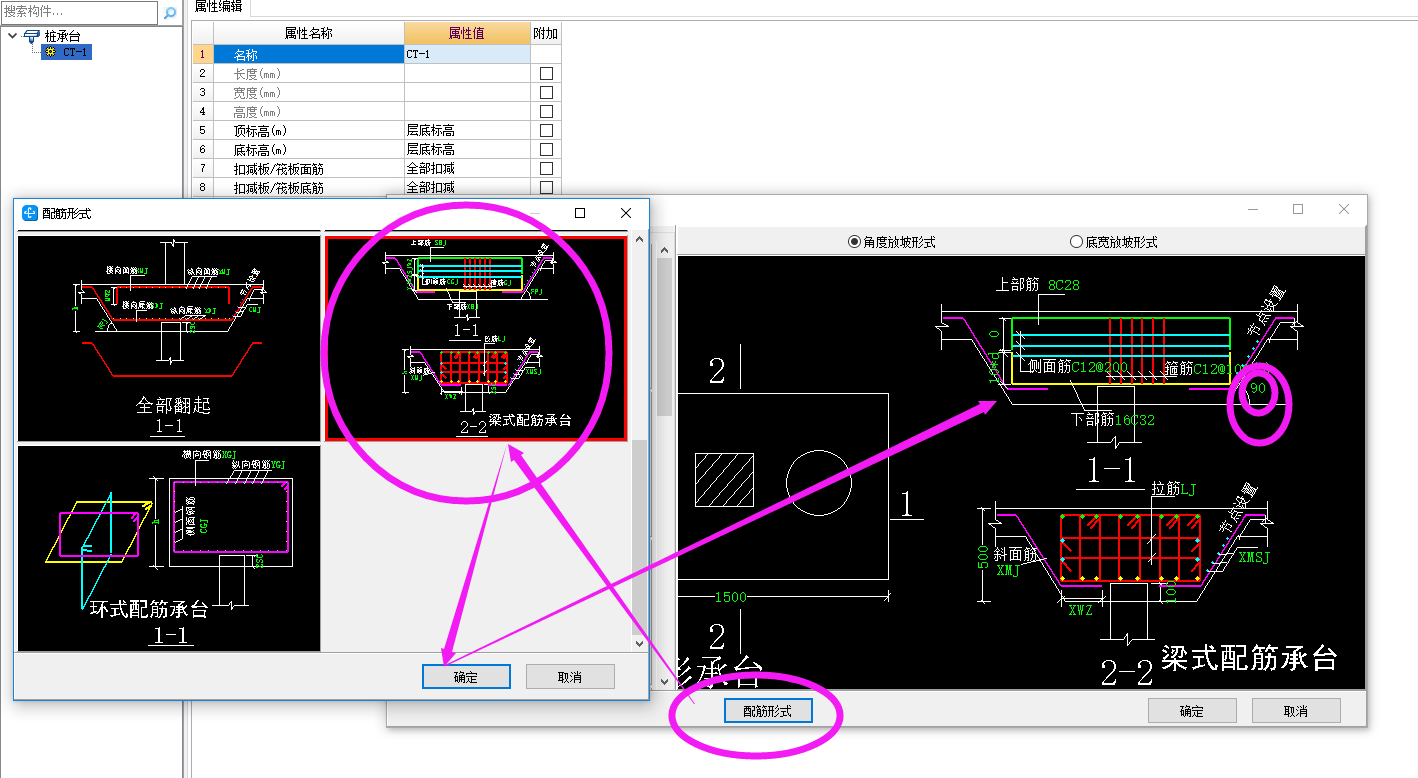Click 取消 in the parameter diagram window
This screenshot has height=778, width=1418.
click(1296, 711)
